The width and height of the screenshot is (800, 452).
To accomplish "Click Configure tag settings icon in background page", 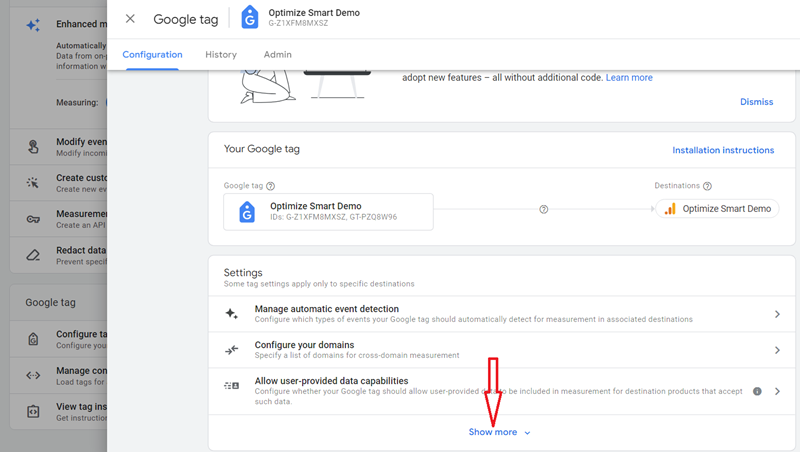I will [33, 339].
